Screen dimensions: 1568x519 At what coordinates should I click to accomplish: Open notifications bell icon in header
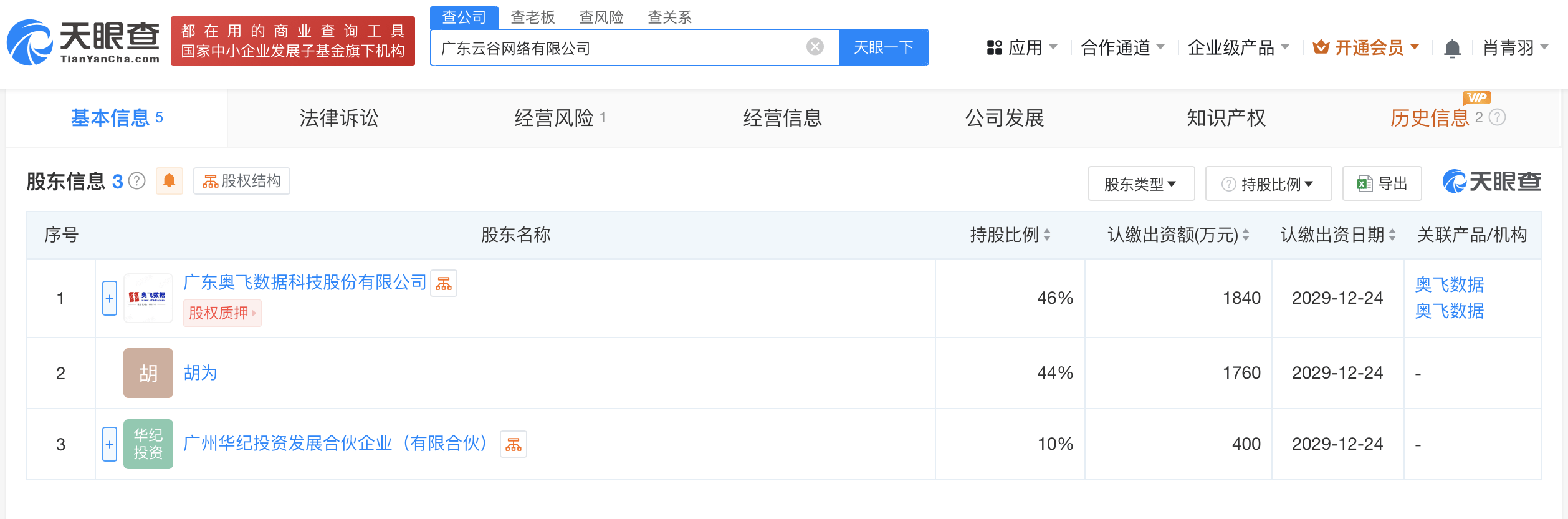click(1452, 48)
